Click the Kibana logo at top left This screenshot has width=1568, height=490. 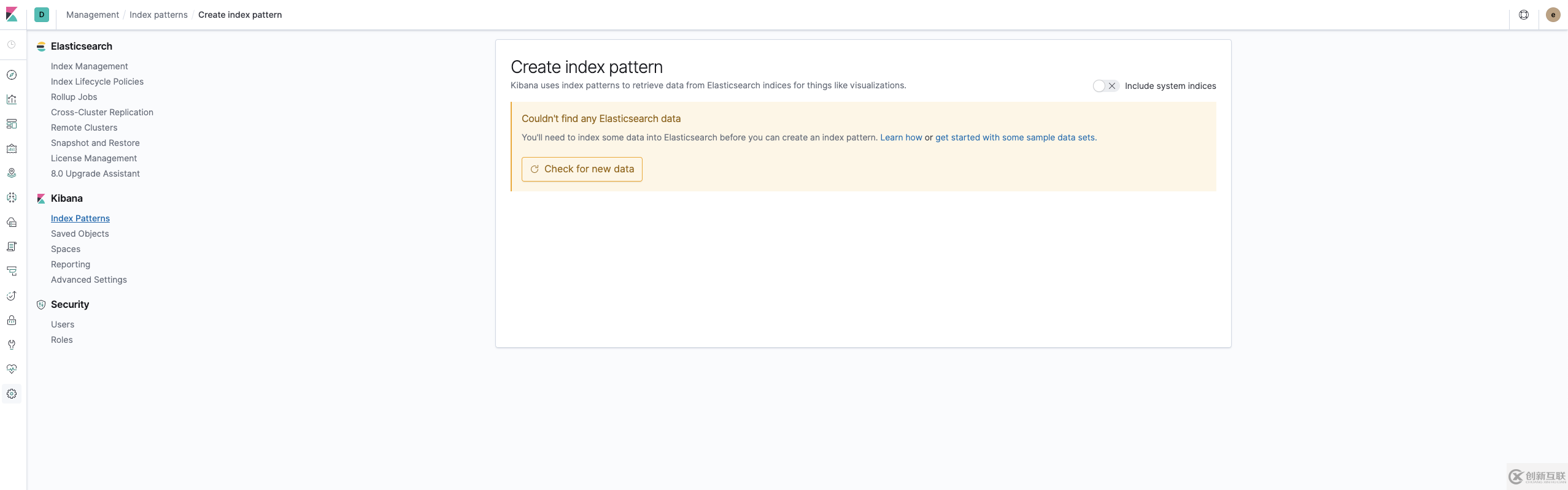pyautogui.click(x=12, y=15)
